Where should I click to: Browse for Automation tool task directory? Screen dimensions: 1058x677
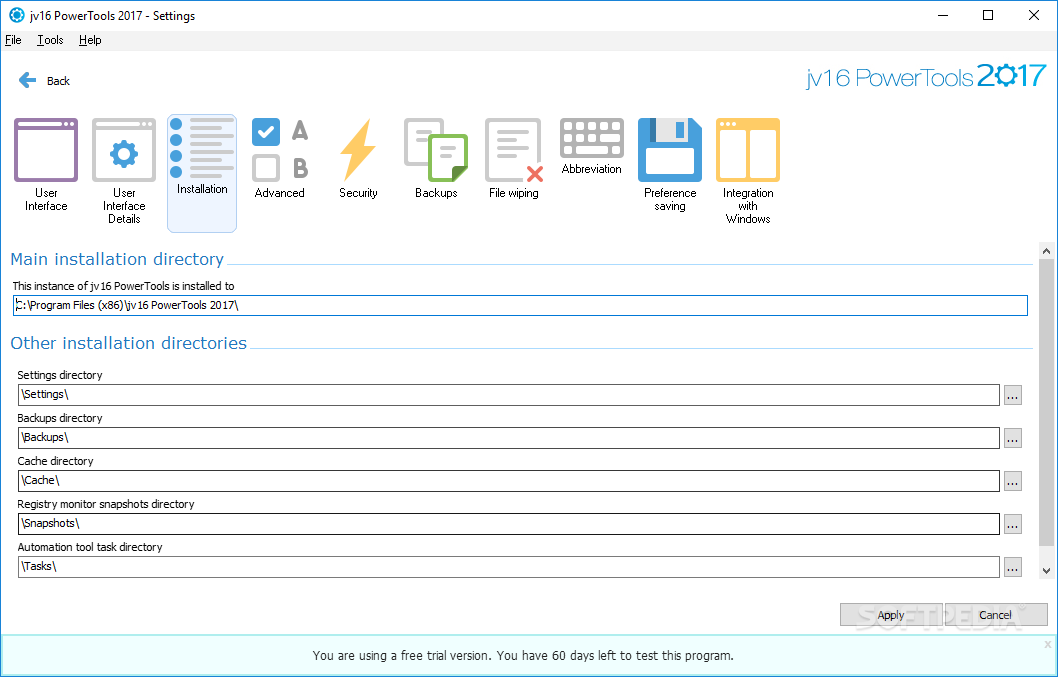[x=1012, y=567]
